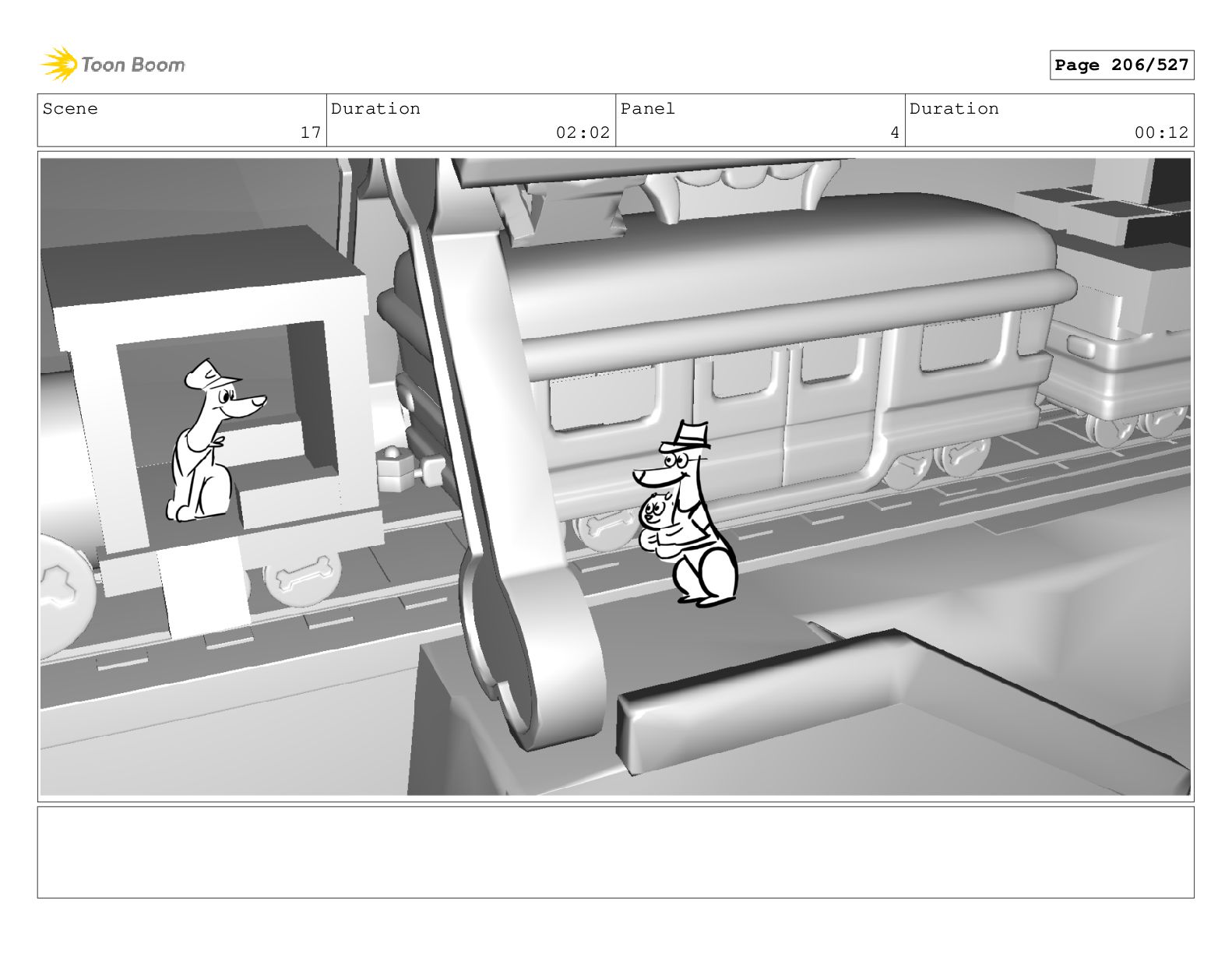
Task: Select panel duration value 00:12
Action: pos(1161,132)
